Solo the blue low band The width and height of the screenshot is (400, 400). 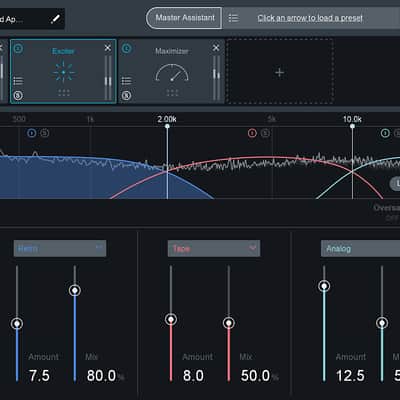44,133
